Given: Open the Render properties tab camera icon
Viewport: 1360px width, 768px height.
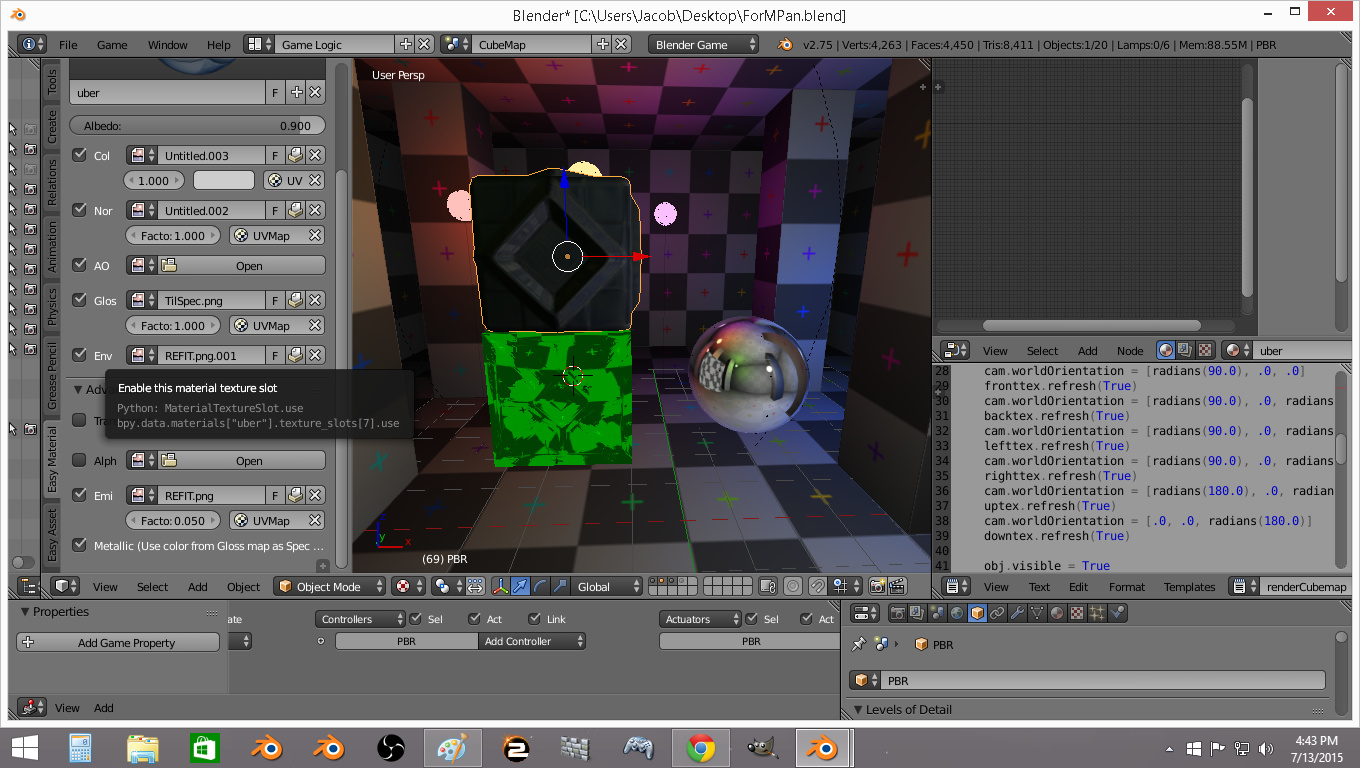Looking at the screenshot, I should [x=898, y=613].
